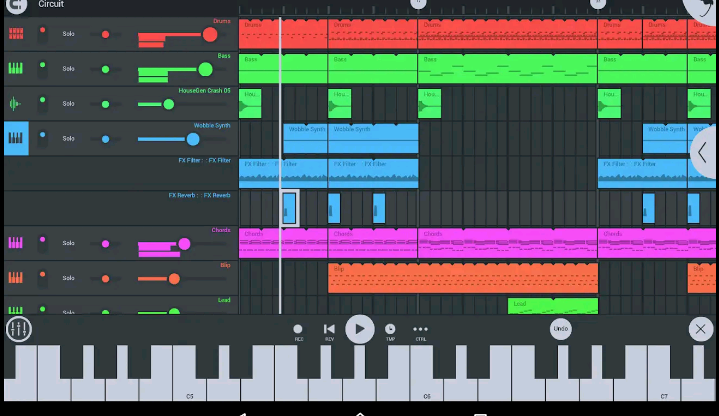
Task: Select the selected FX Reverb clip
Action: click(289, 208)
